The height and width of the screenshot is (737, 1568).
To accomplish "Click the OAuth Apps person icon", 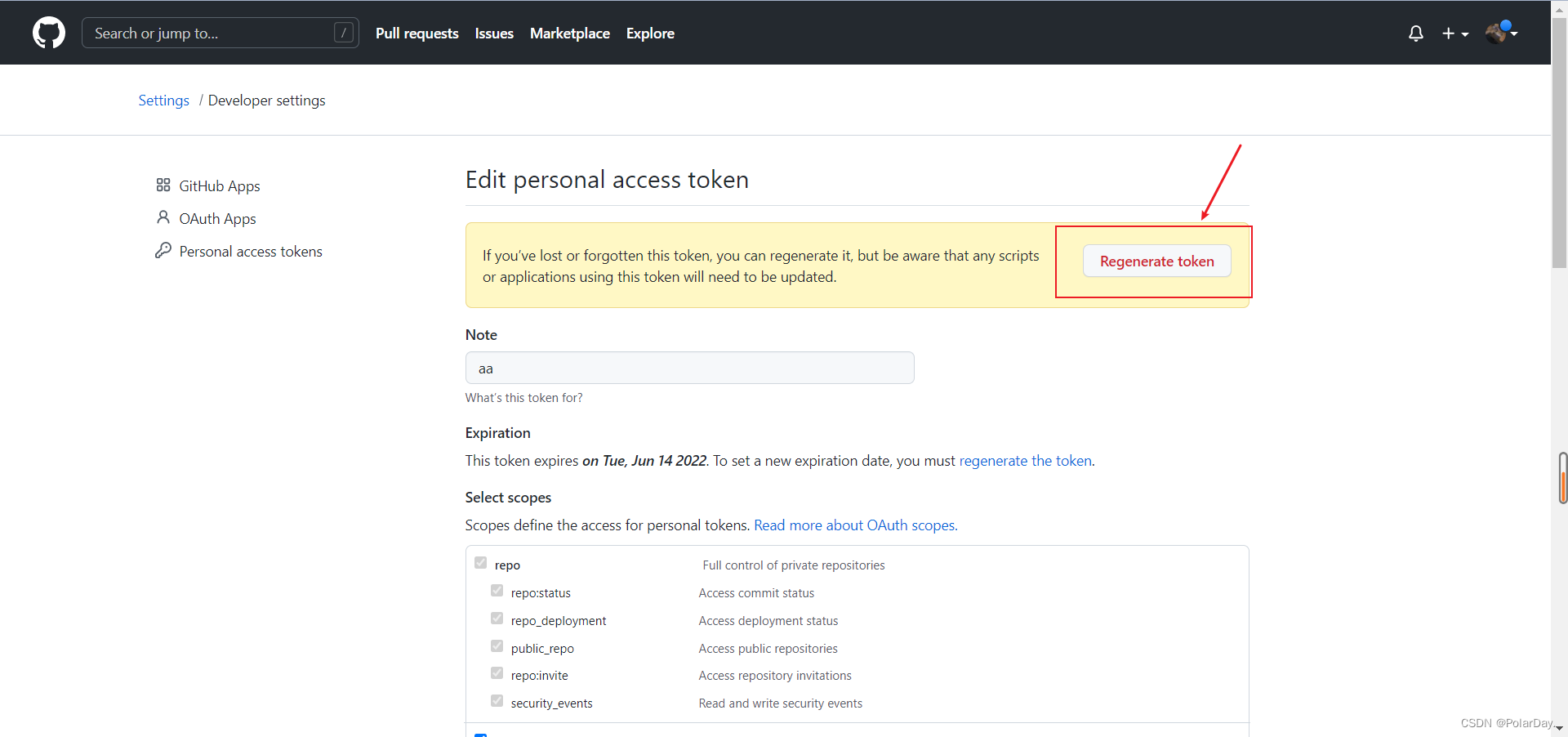I will (x=163, y=217).
